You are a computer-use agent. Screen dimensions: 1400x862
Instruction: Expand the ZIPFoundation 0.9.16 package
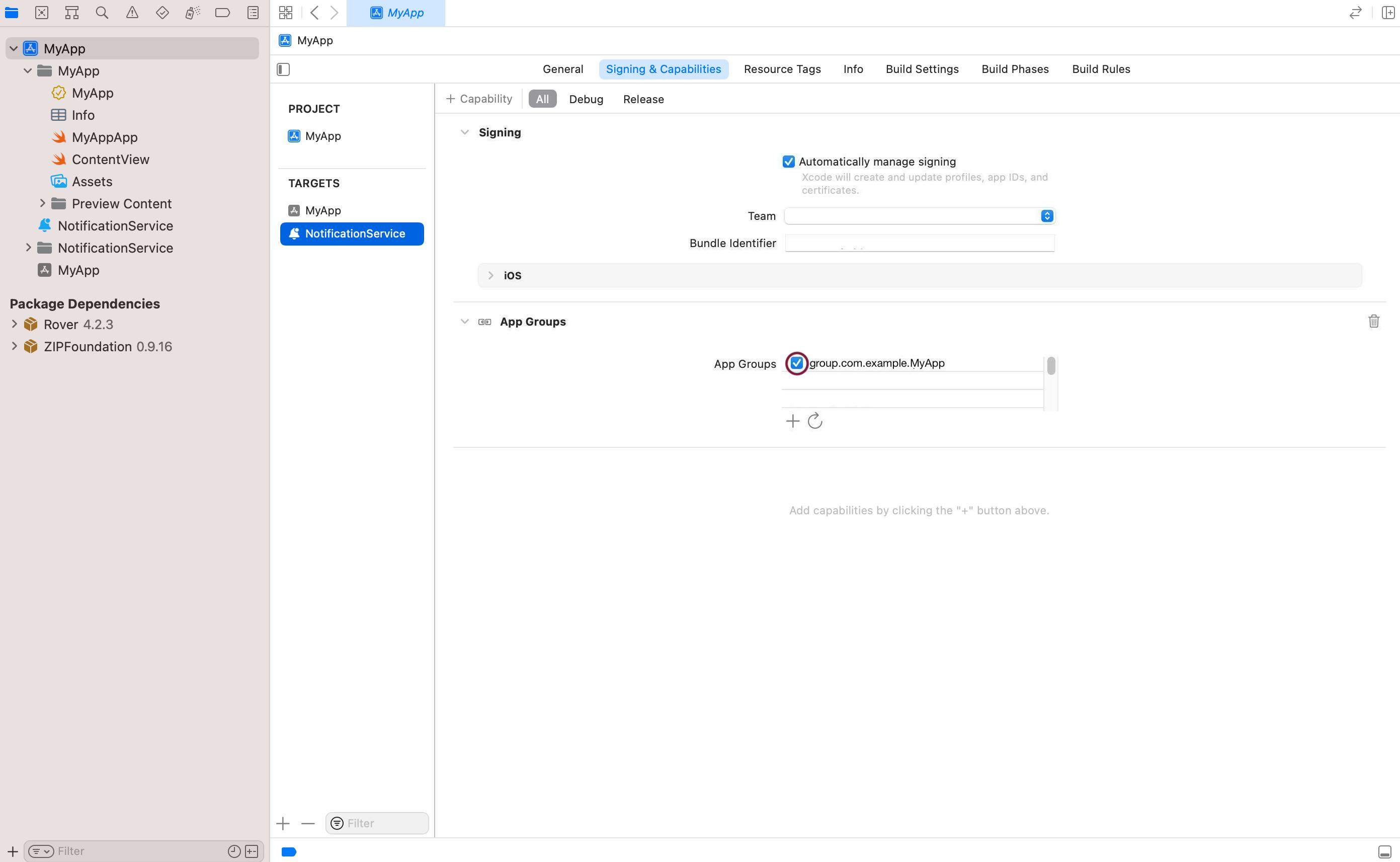[x=14, y=346]
